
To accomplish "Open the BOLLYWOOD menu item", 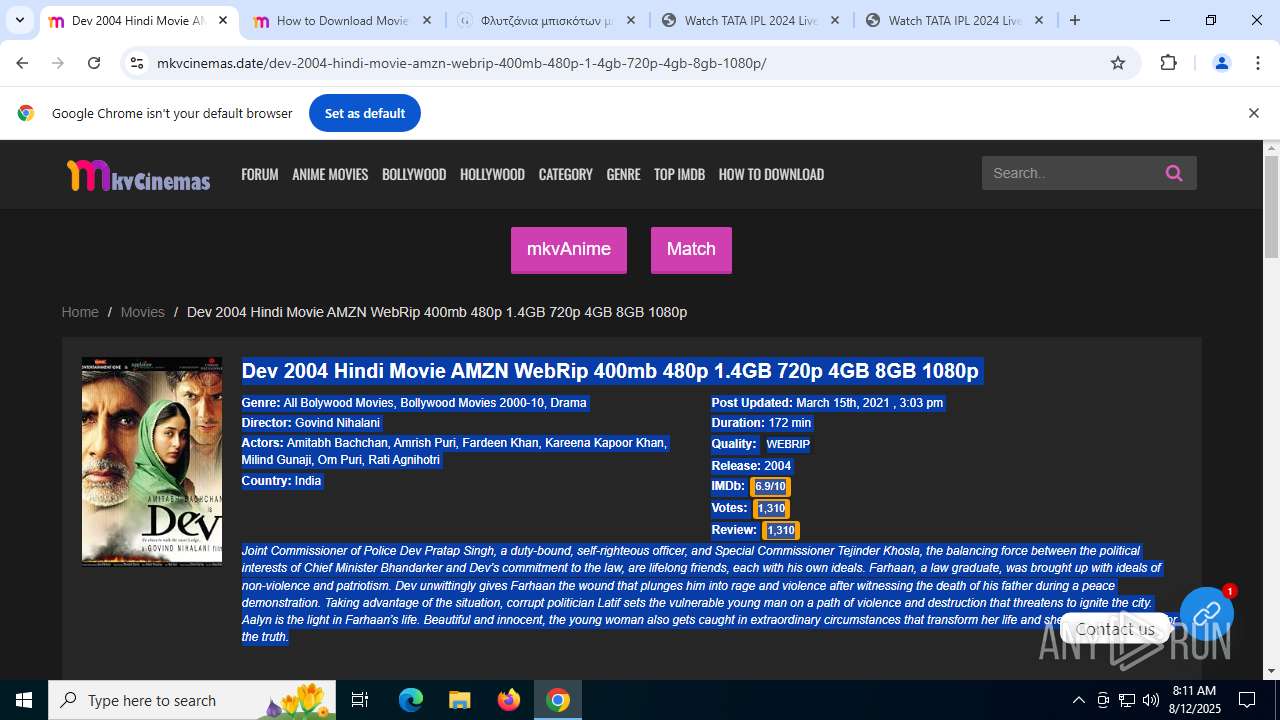I will pos(414,174).
